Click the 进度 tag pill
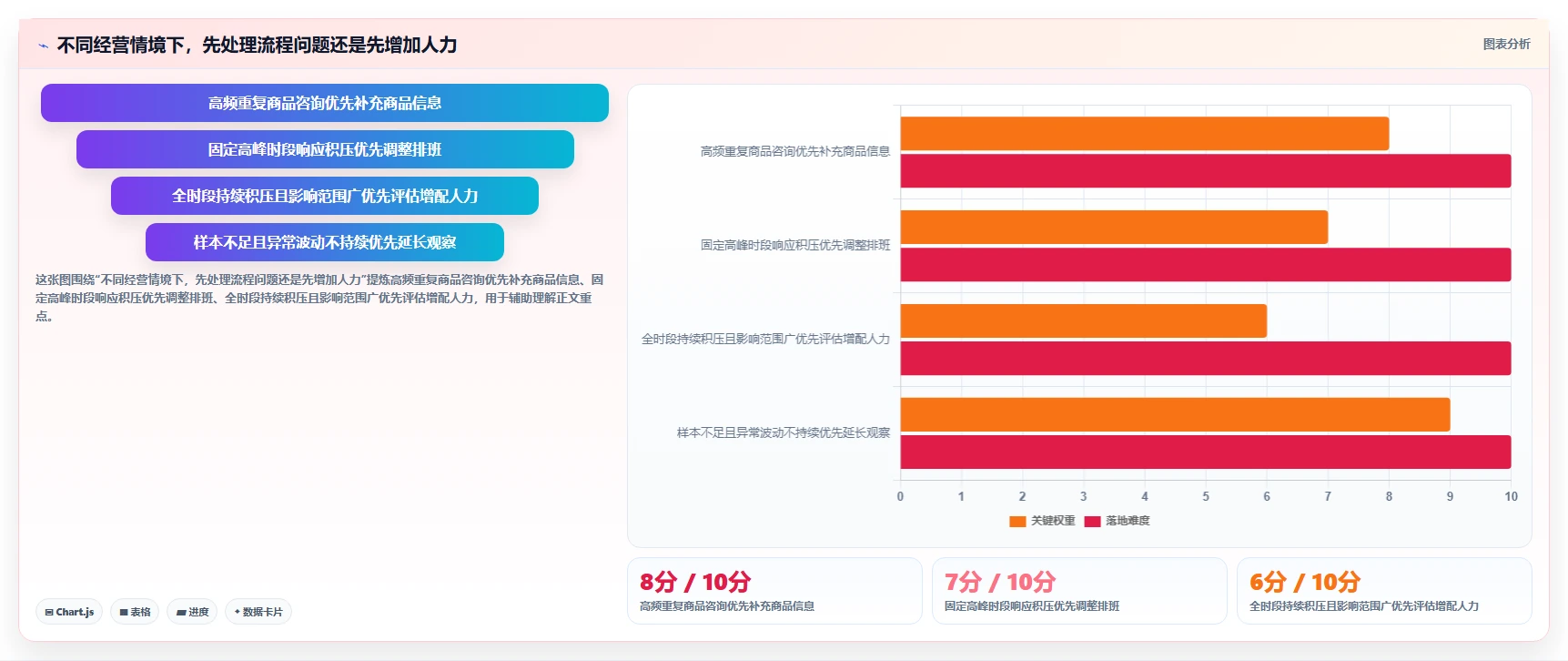The width and height of the screenshot is (1568, 661). [192, 612]
